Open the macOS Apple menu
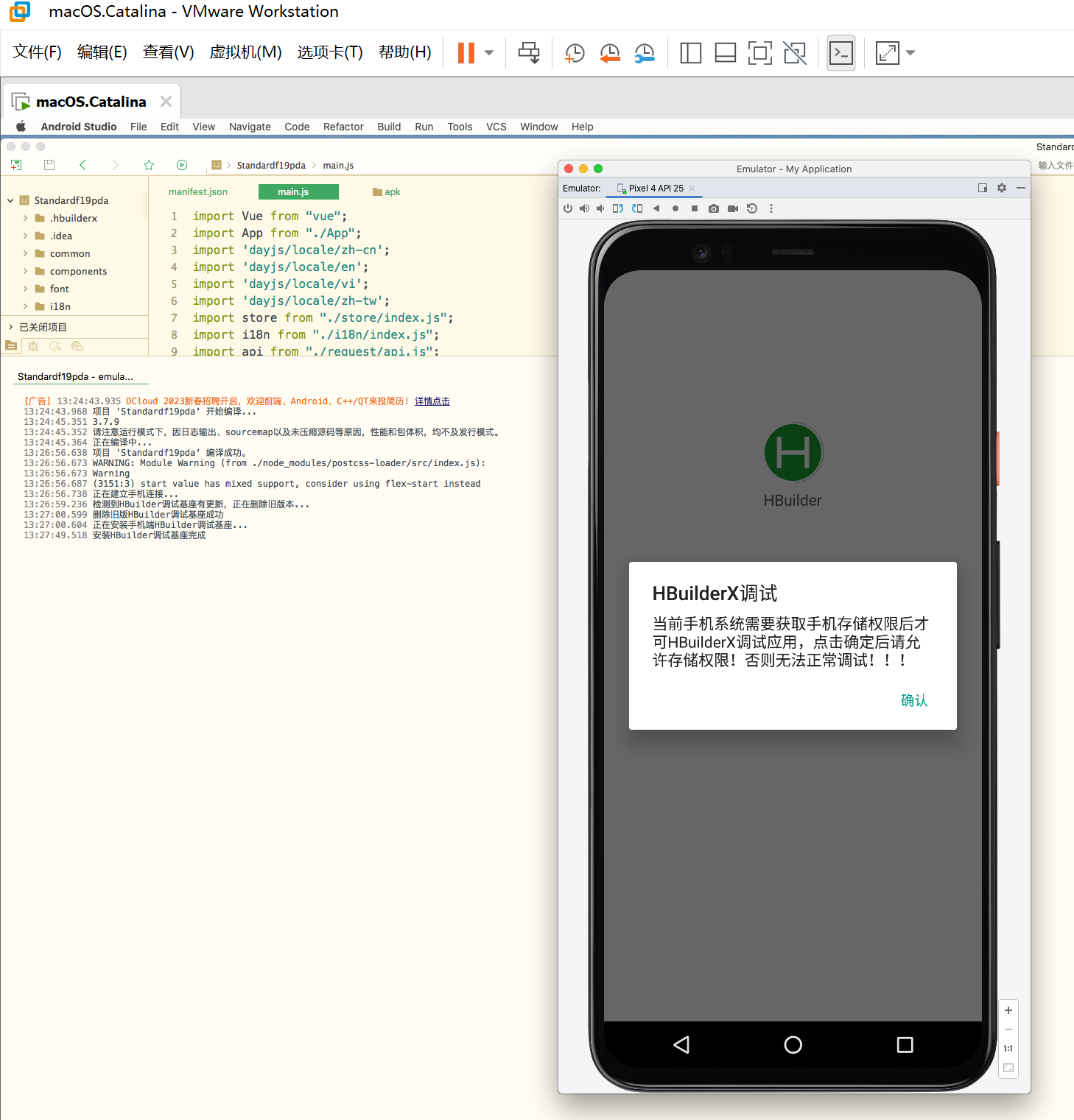Image resolution: width=1074 pixels, height=1120 pixels. tap(21, 127)
